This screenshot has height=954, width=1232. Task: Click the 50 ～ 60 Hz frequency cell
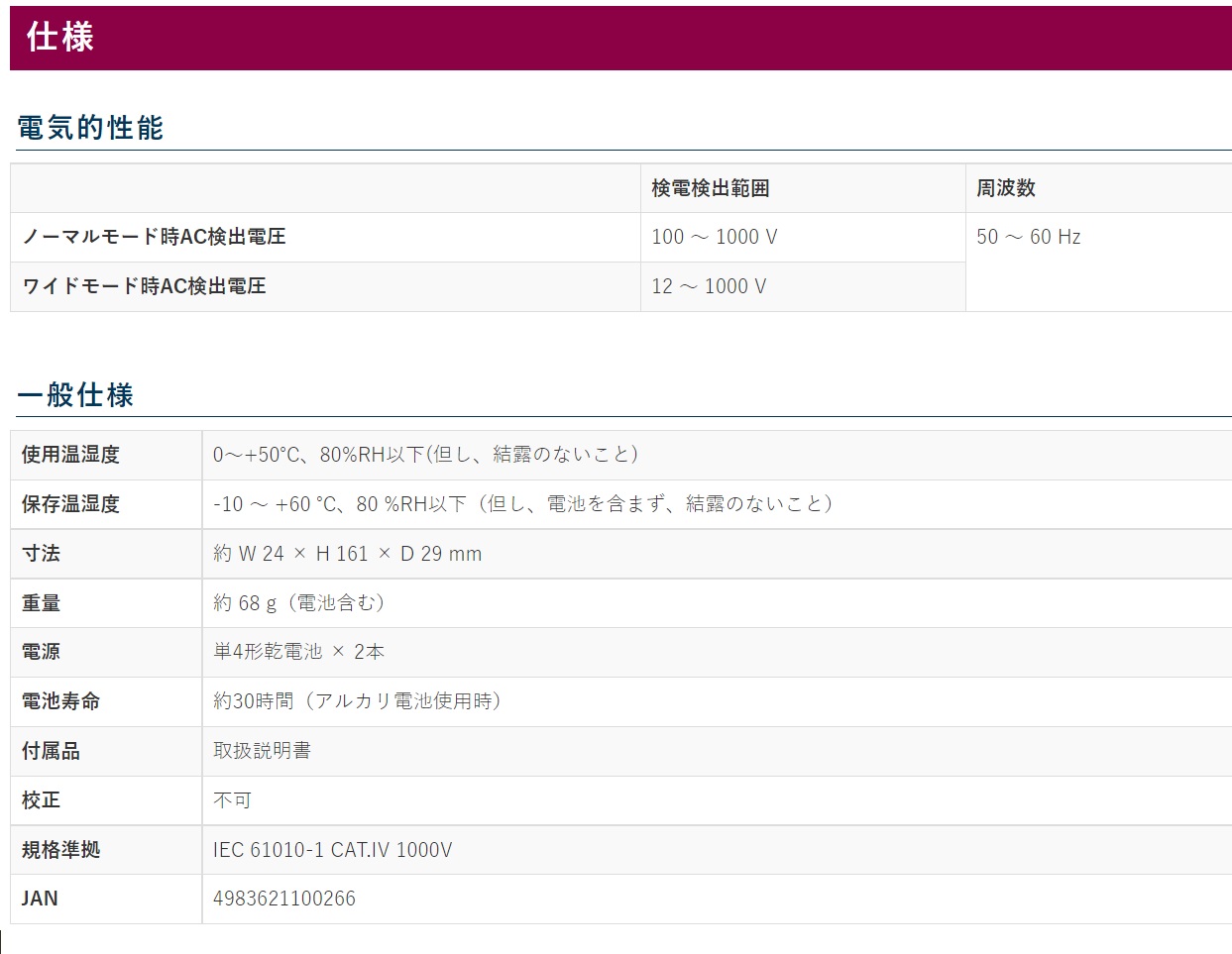[x=1028, y=237]
